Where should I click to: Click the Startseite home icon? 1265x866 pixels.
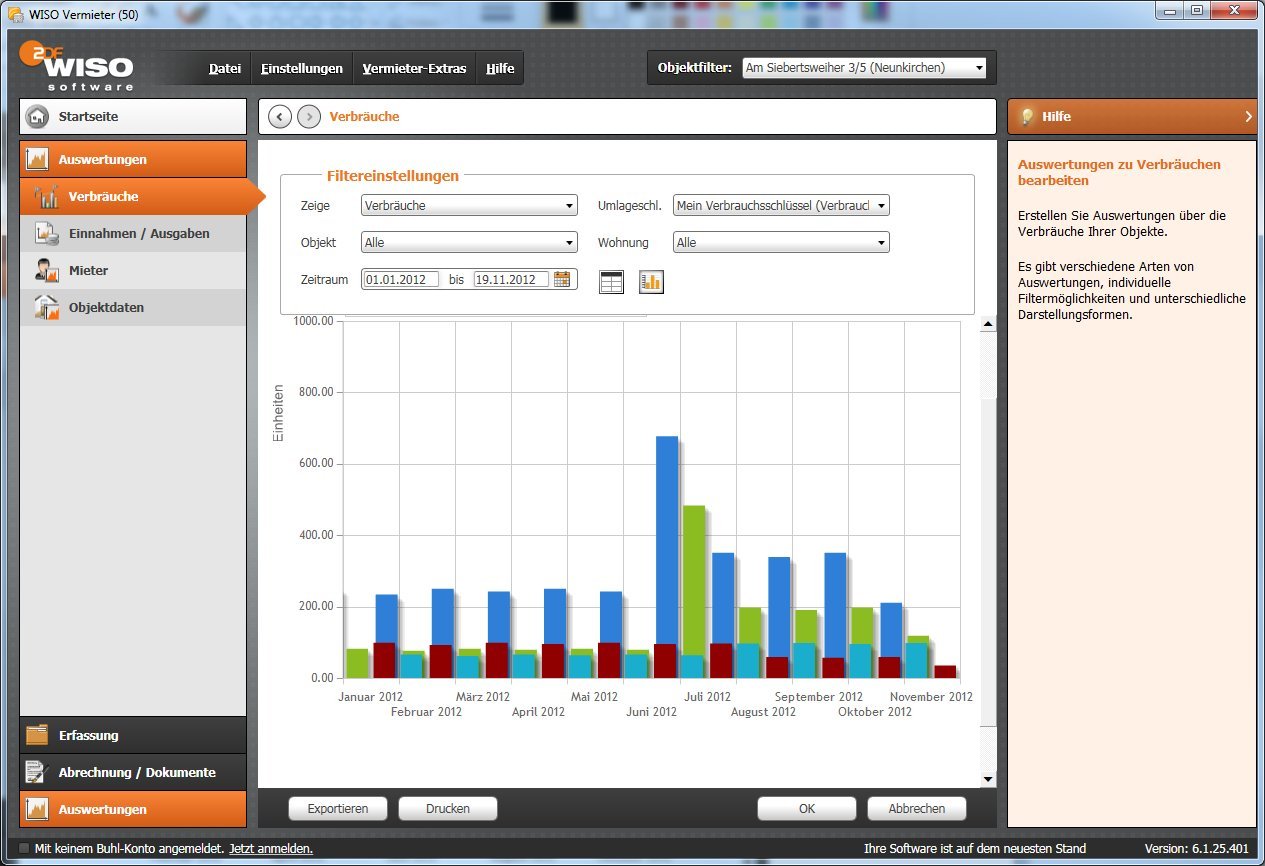(x=37, y=116)
